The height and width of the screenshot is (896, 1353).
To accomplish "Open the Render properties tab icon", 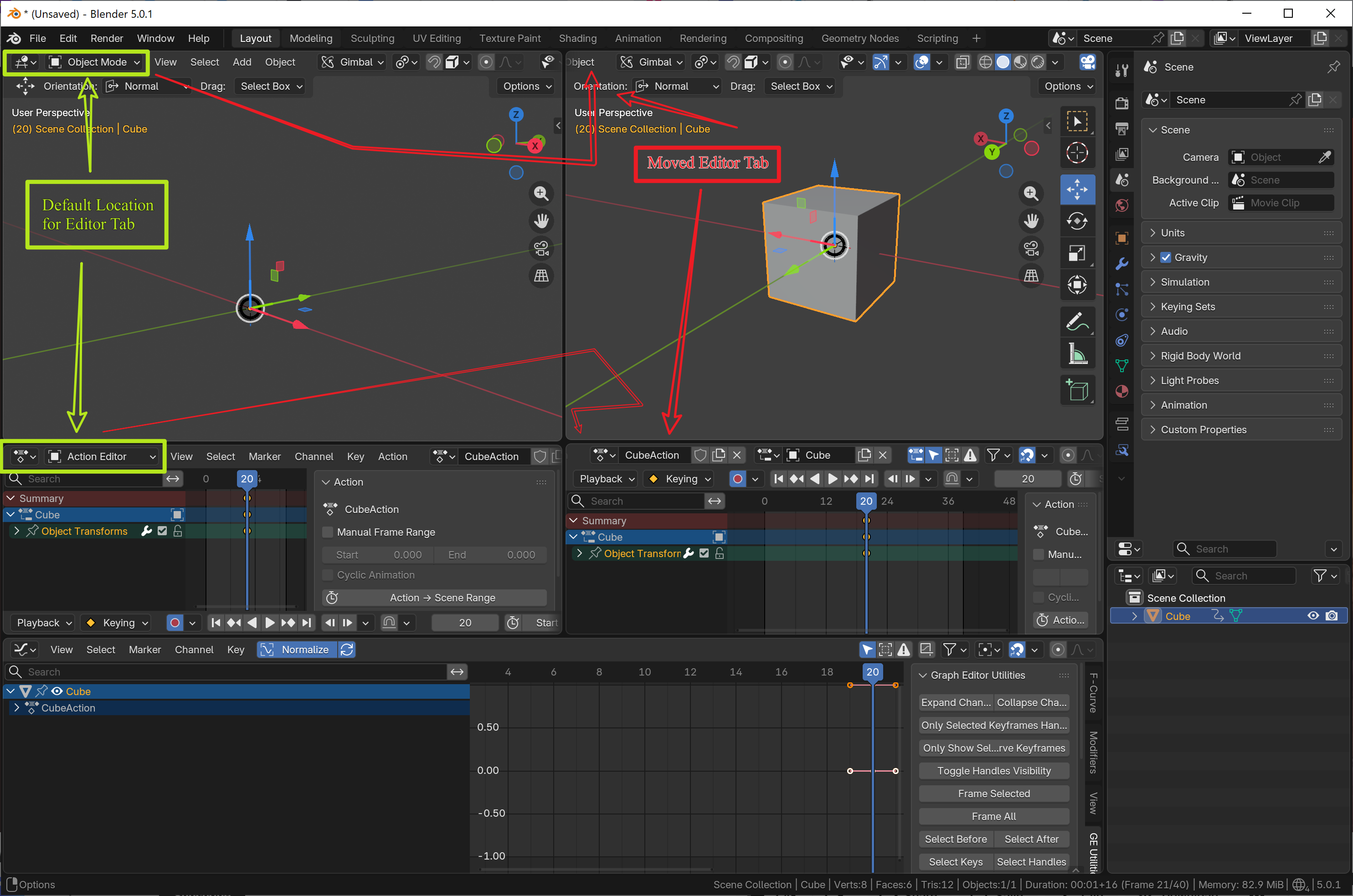I will point(1121,103).
